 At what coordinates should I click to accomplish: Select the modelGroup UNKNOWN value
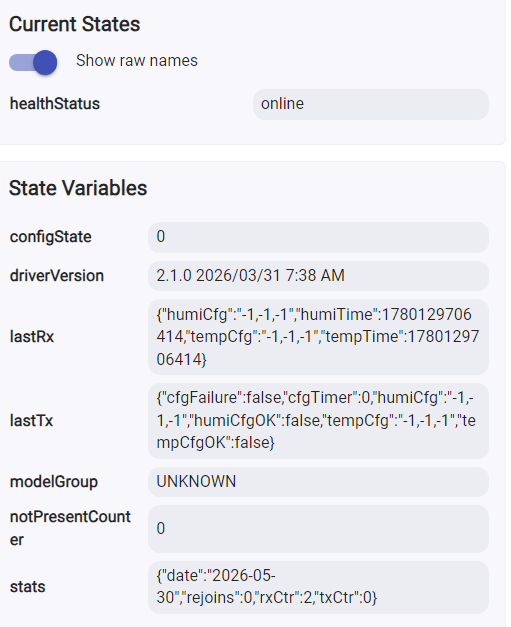318,482
